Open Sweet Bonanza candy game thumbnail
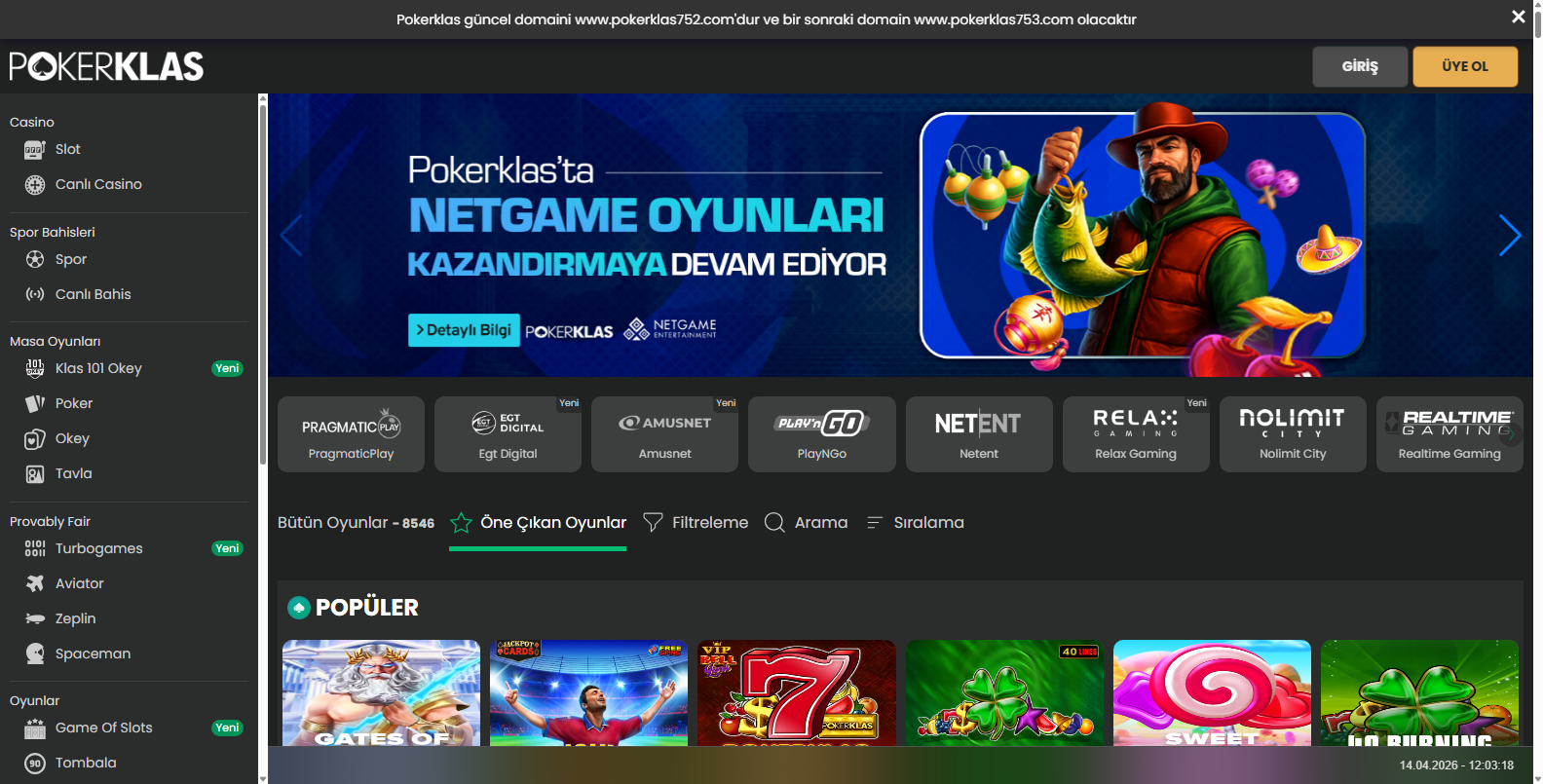 tap(1212, 693)
